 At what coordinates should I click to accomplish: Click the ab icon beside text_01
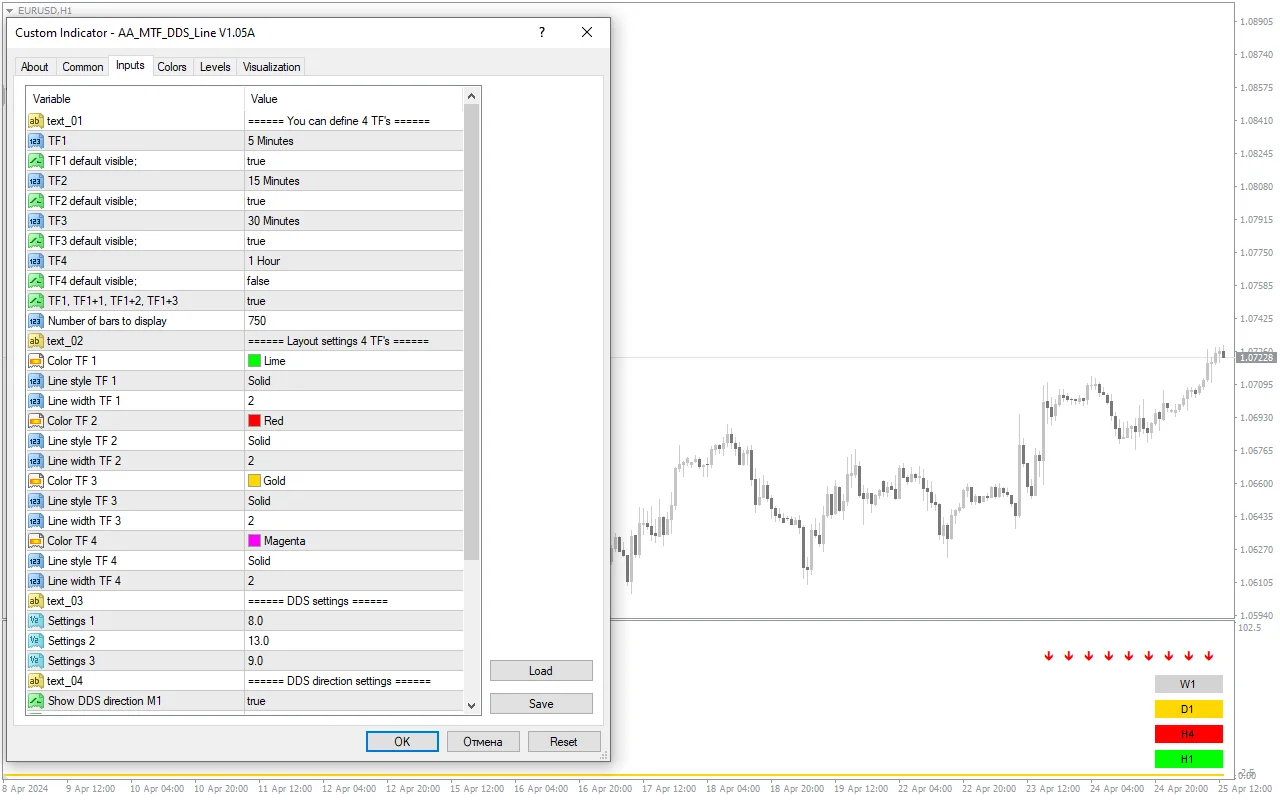[x=34, y=120]
